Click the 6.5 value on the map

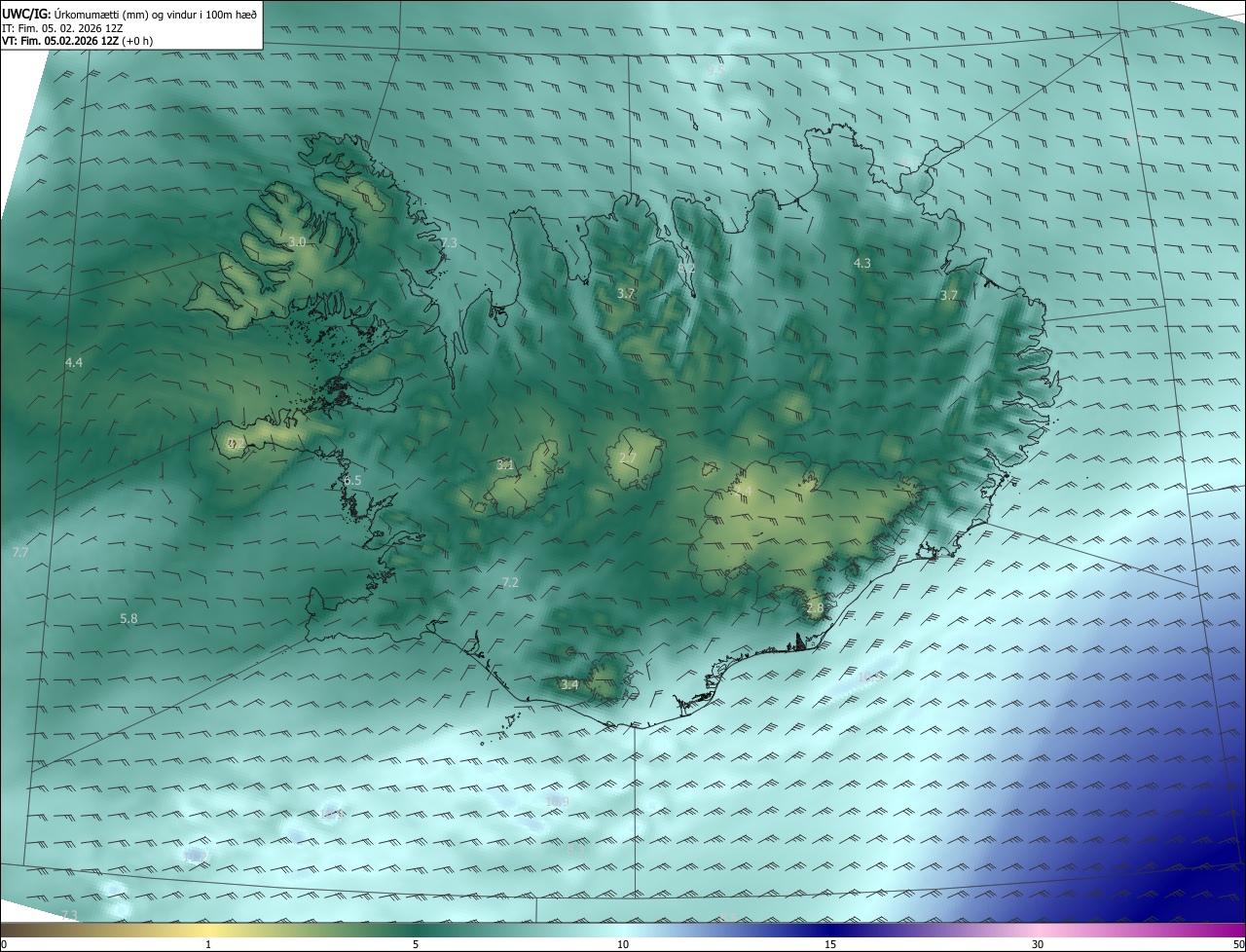pyautogui.click(x=352, y=481)
